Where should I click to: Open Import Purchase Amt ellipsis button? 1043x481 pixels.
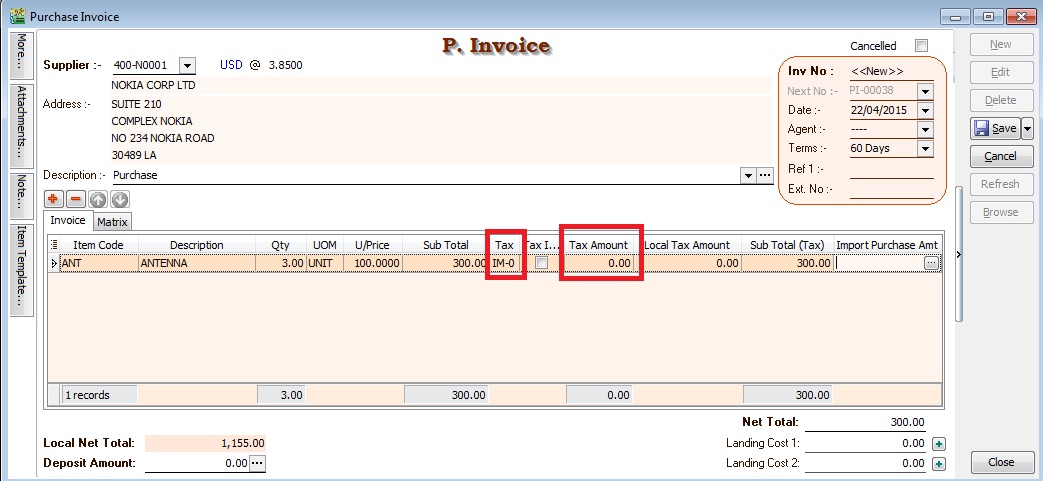pos(931,263)
